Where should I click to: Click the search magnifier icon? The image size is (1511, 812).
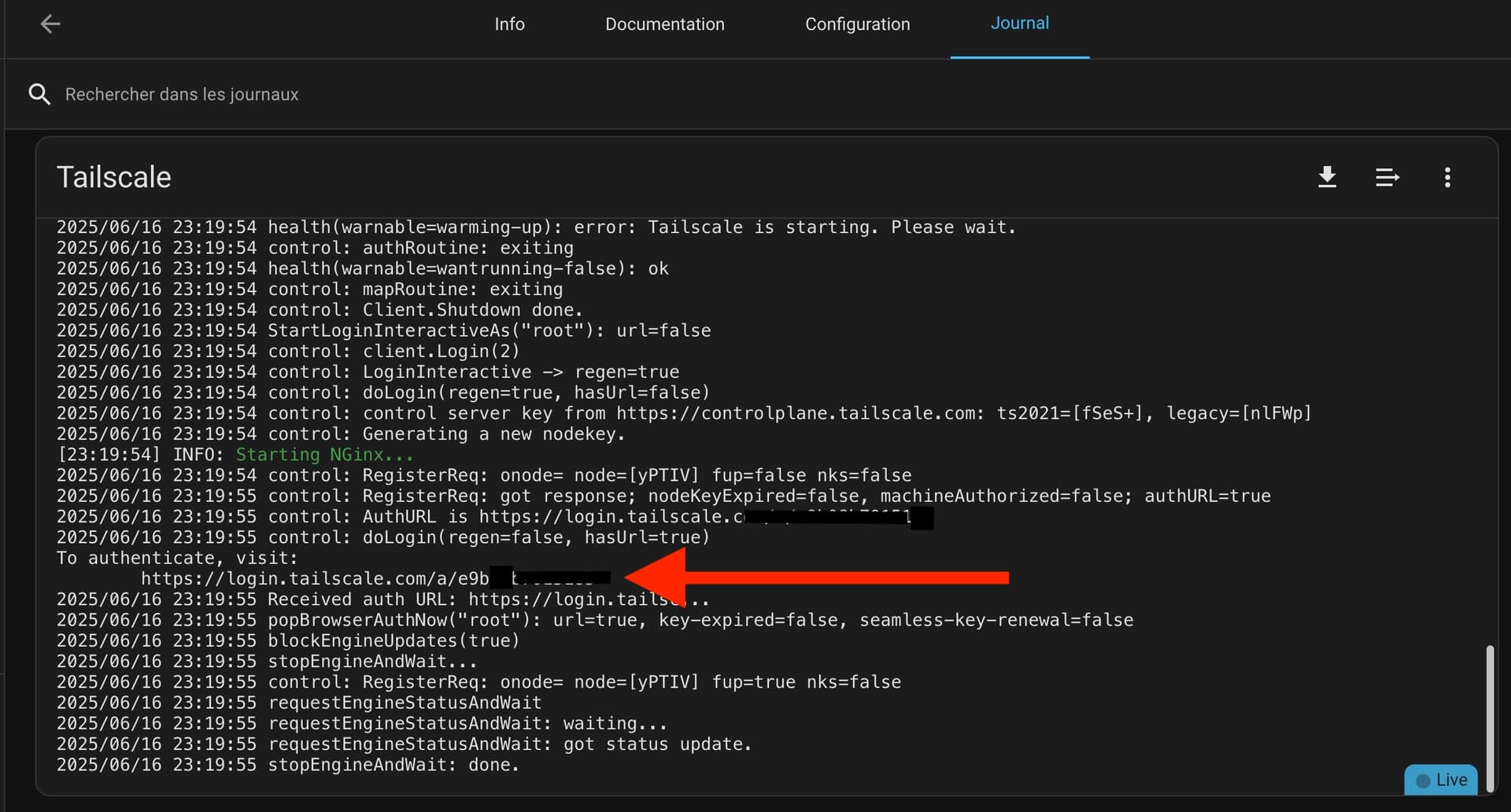pos(39,94)
